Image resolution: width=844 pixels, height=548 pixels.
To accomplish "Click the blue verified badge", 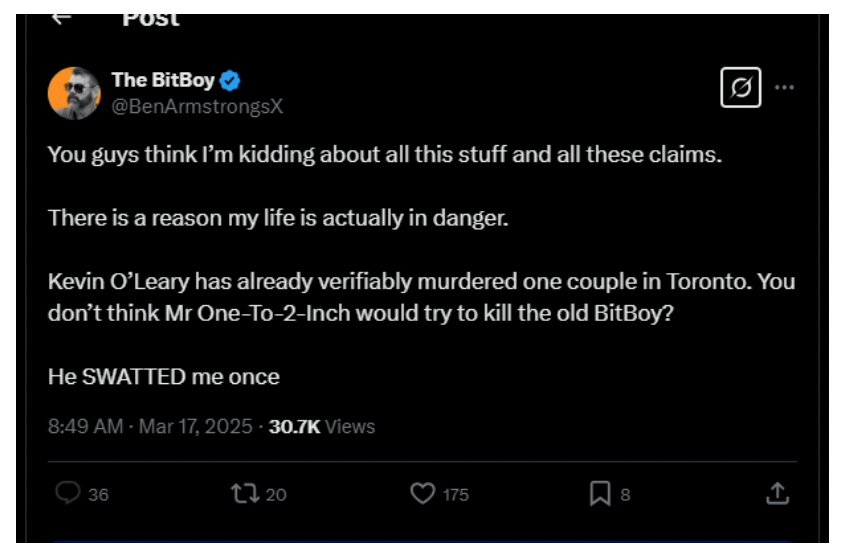I will tap(231, 81).
